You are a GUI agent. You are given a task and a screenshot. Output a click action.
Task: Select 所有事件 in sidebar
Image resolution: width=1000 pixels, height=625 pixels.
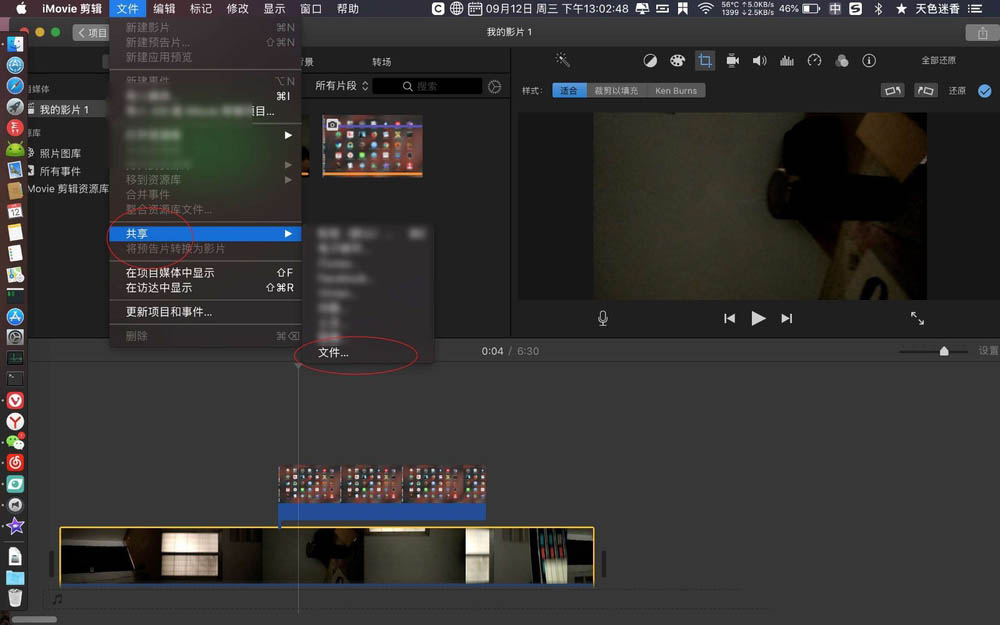point(60,171)
